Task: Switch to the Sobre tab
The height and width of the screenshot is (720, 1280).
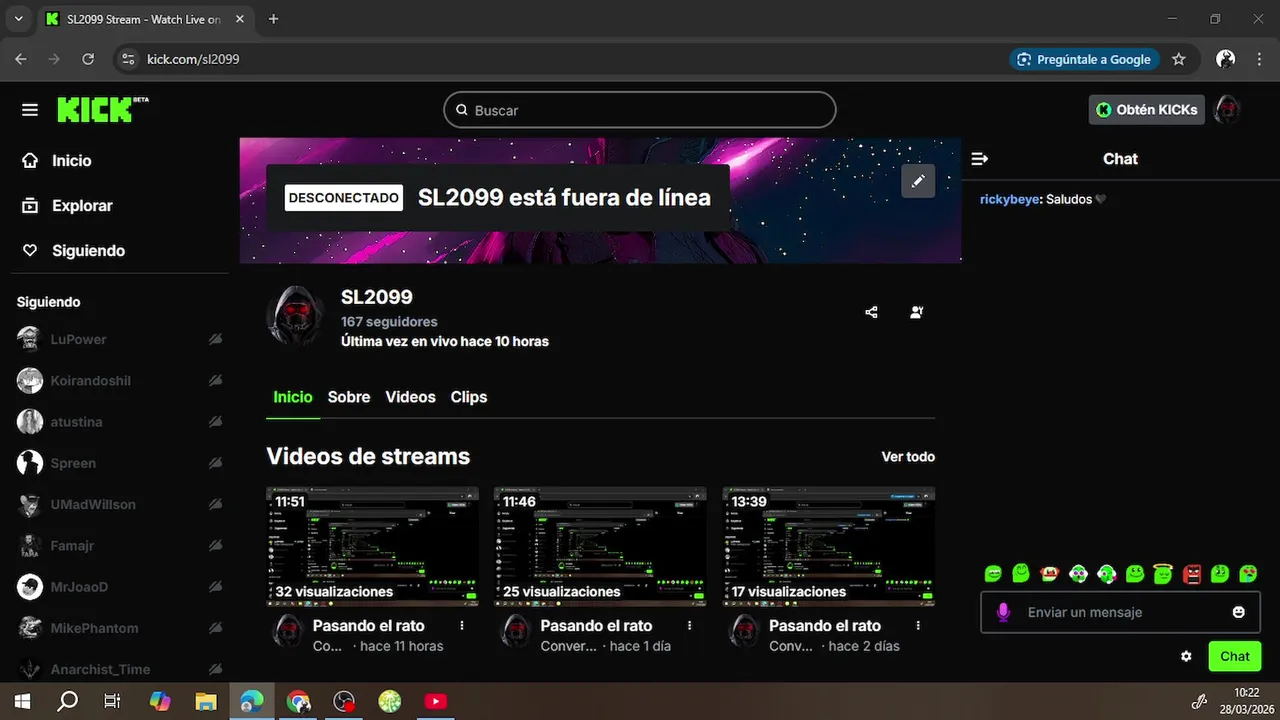Action: pos(349,397)
